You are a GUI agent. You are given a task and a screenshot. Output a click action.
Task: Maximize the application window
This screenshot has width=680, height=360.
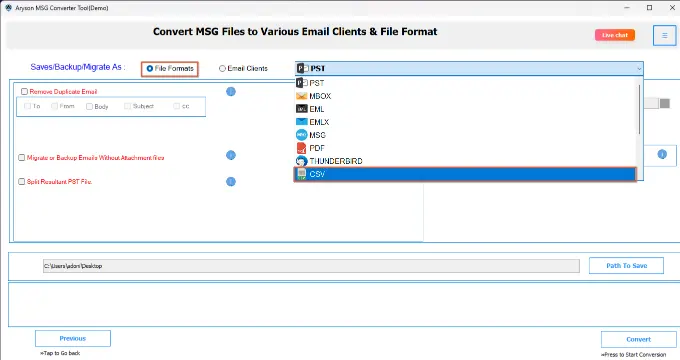[x=649, y=8]
